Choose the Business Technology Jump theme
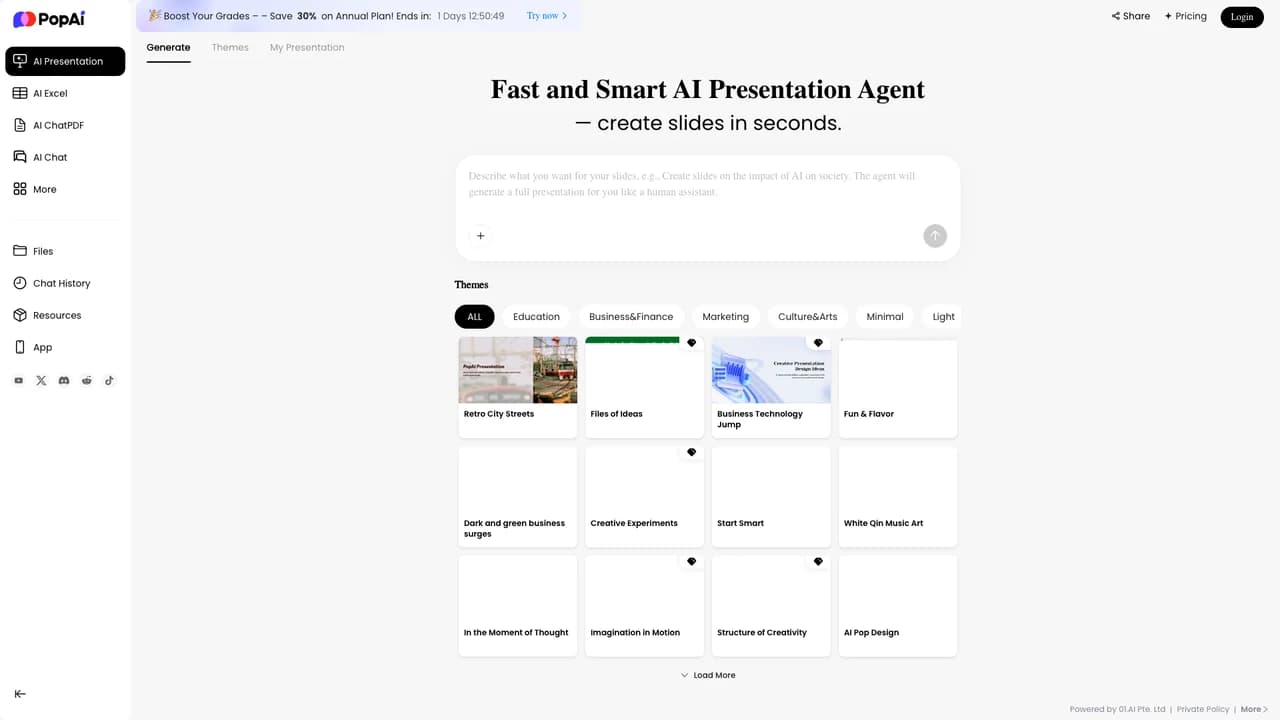Viewport: 1280px width, 720px height. (771, 387)
